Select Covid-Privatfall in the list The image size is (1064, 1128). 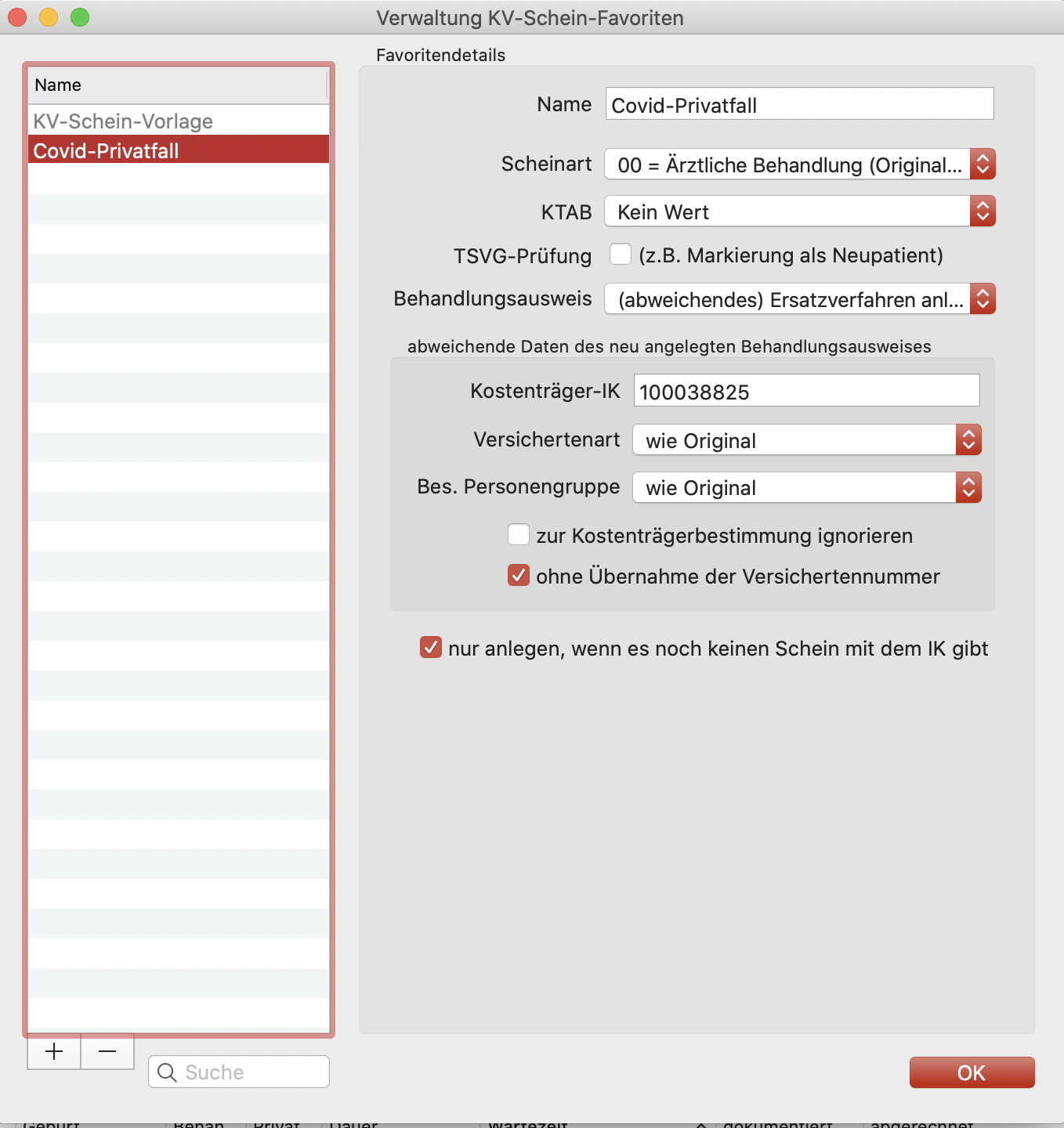click(x=179, y=150)
